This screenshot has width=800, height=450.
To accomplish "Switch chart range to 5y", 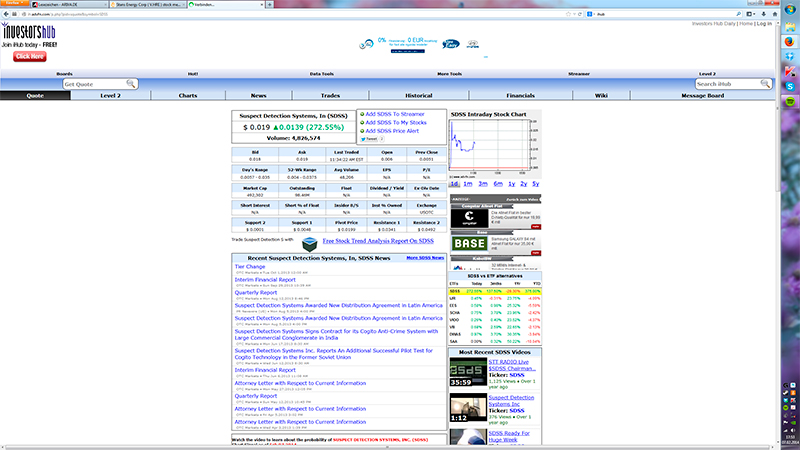I will coord(536,183).
